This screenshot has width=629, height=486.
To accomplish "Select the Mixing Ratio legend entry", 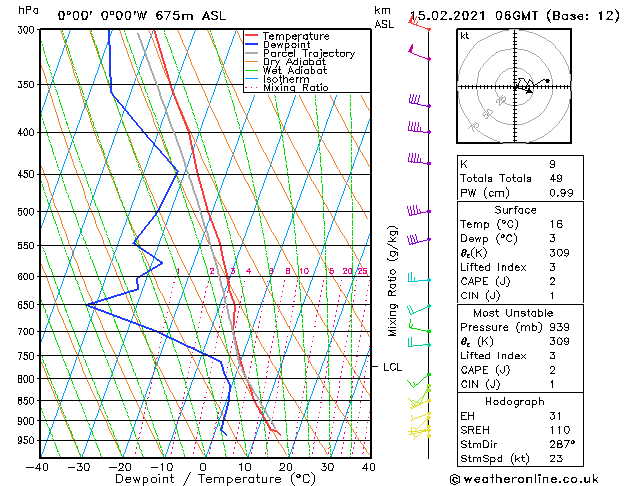I will point(296,88).
